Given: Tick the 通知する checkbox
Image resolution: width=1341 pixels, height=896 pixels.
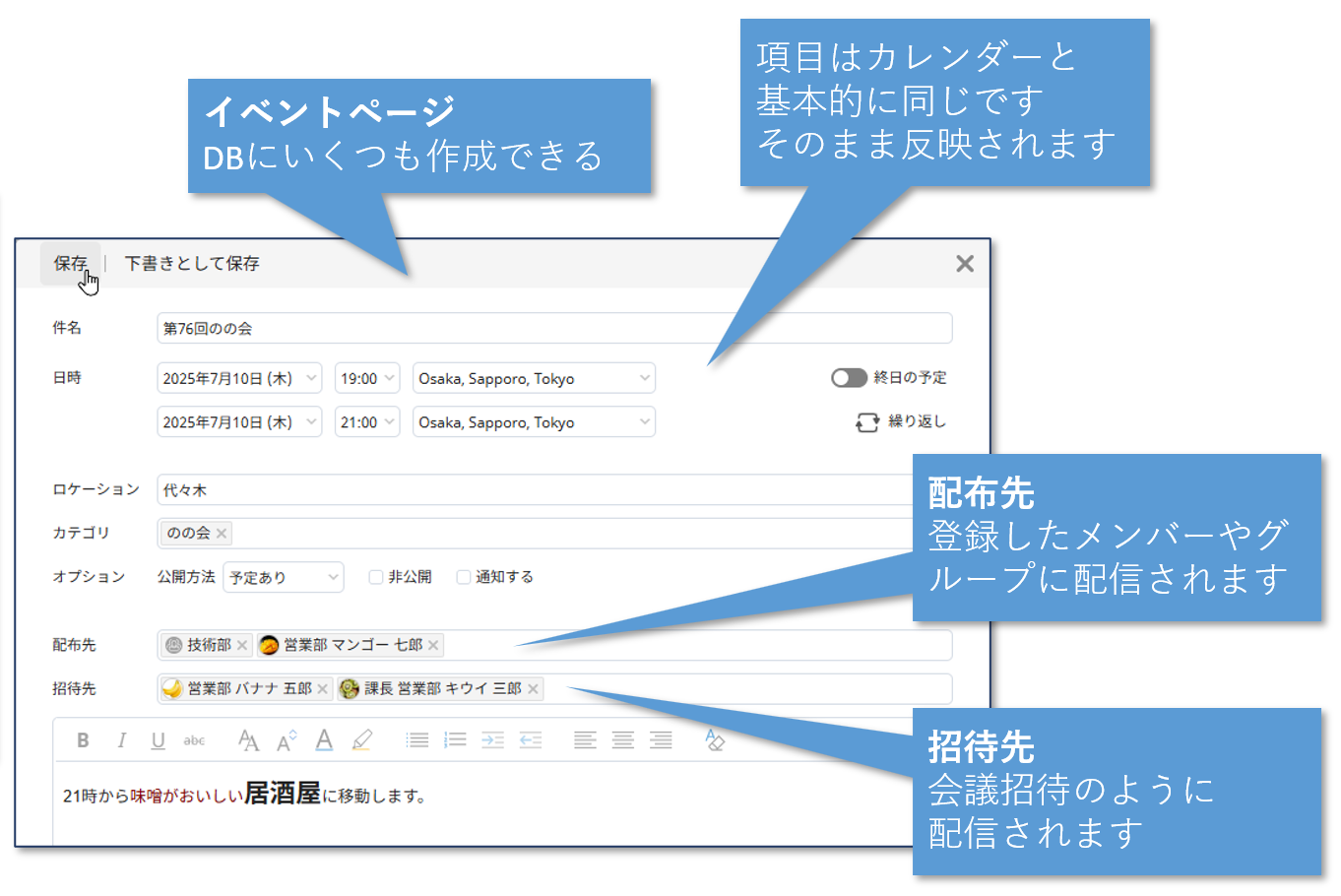Looking at the screenshot, I should (463, 577).
